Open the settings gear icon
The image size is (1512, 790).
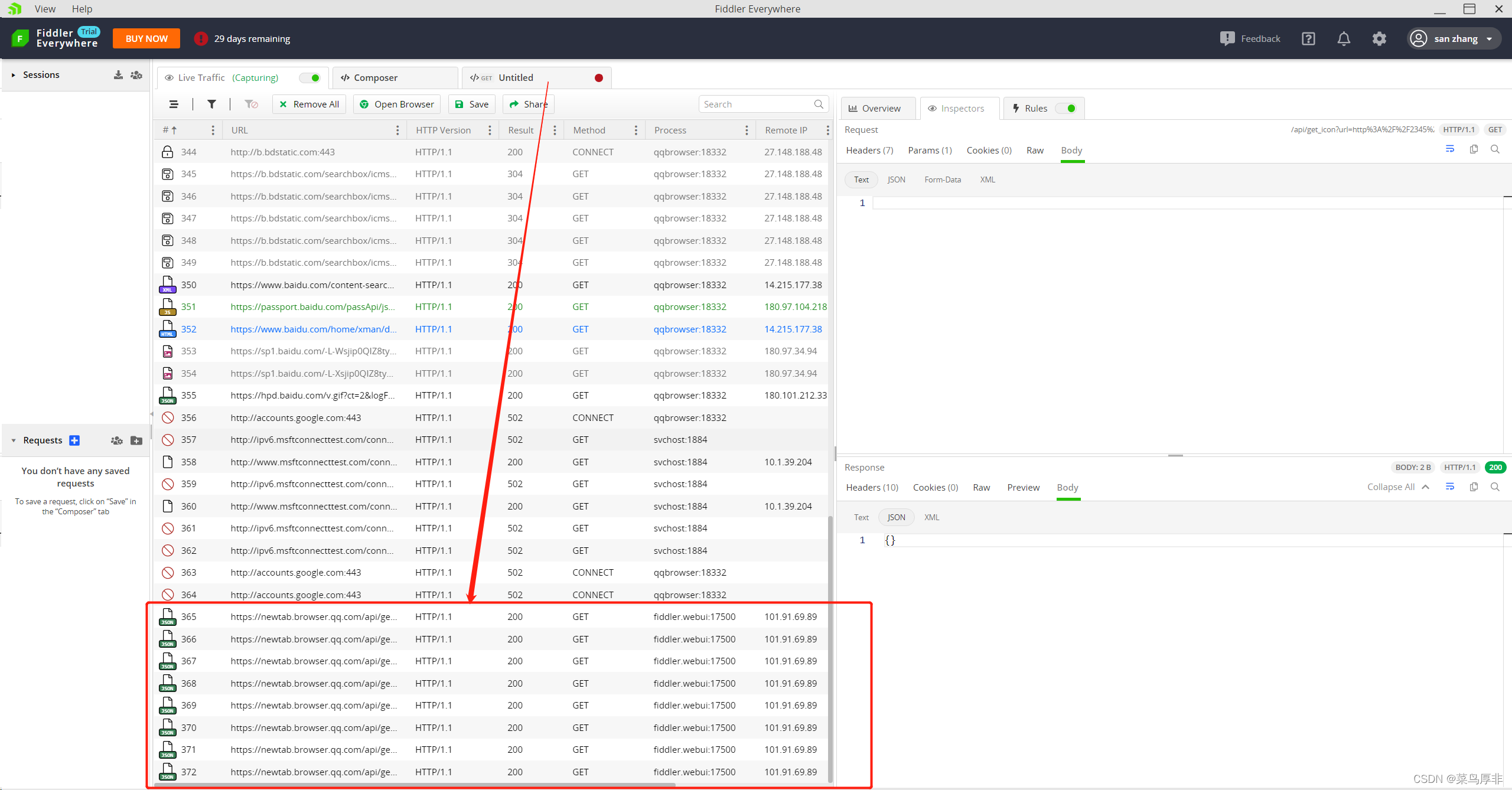coord(1379,39)
